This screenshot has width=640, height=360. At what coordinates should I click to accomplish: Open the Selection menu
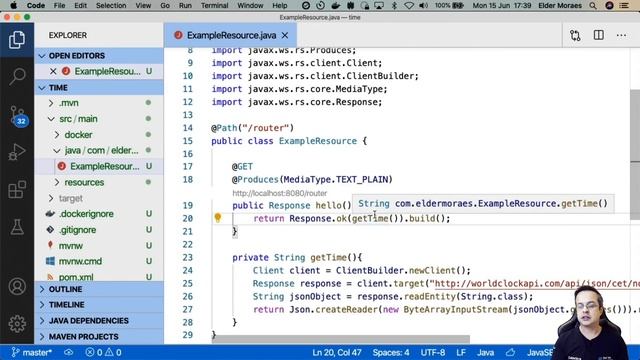click(x=111, y=6)
